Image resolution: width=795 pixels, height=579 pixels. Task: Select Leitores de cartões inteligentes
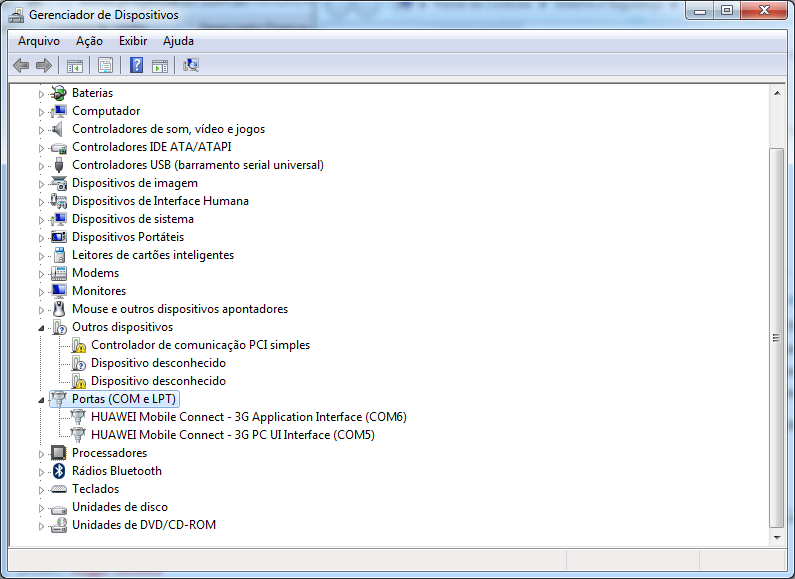[153, 255]
